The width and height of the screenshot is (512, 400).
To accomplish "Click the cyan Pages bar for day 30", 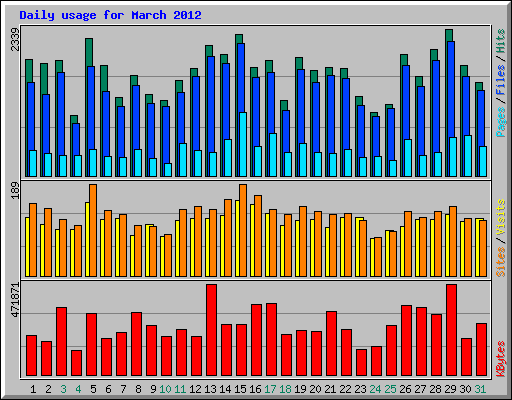I will tap(468, 156).
